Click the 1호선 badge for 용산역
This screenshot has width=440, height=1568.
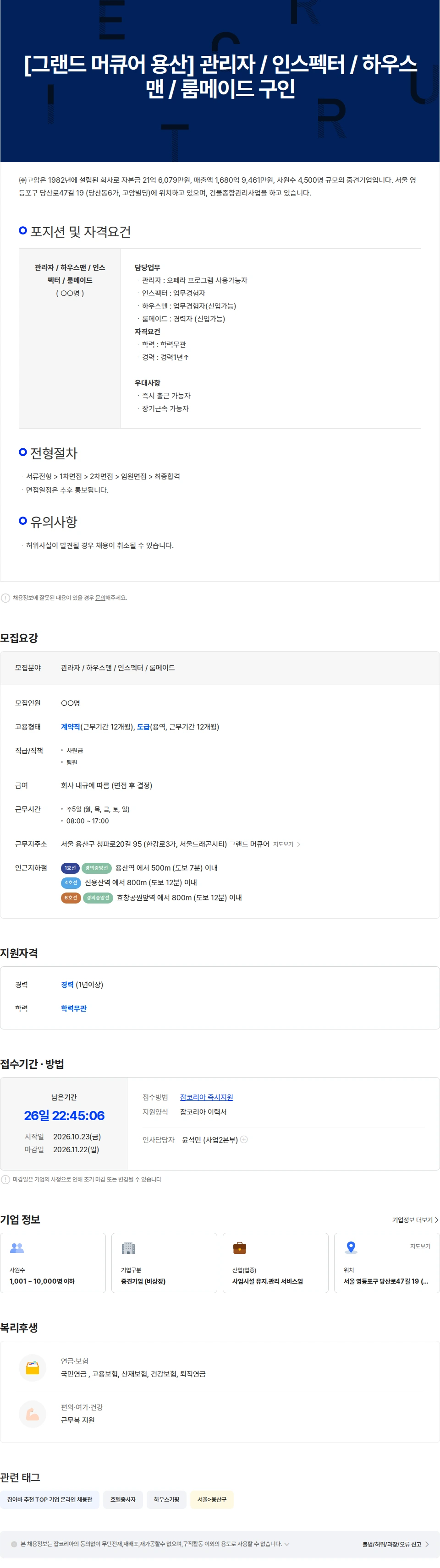[x=70, y=868]
